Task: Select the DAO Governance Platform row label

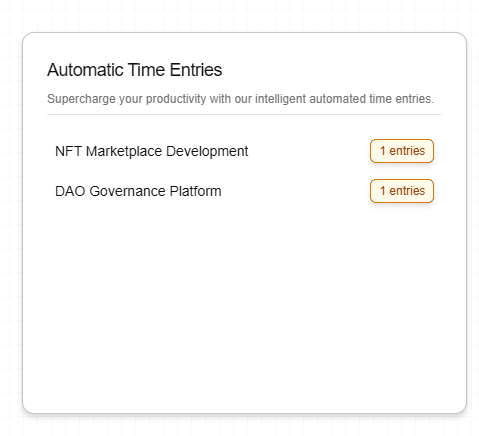Action: [138, 191]
